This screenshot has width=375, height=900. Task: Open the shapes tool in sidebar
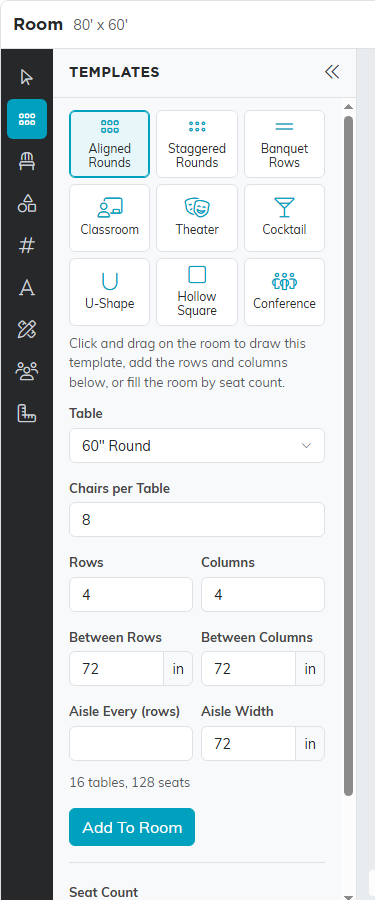[x=26, y=203]
